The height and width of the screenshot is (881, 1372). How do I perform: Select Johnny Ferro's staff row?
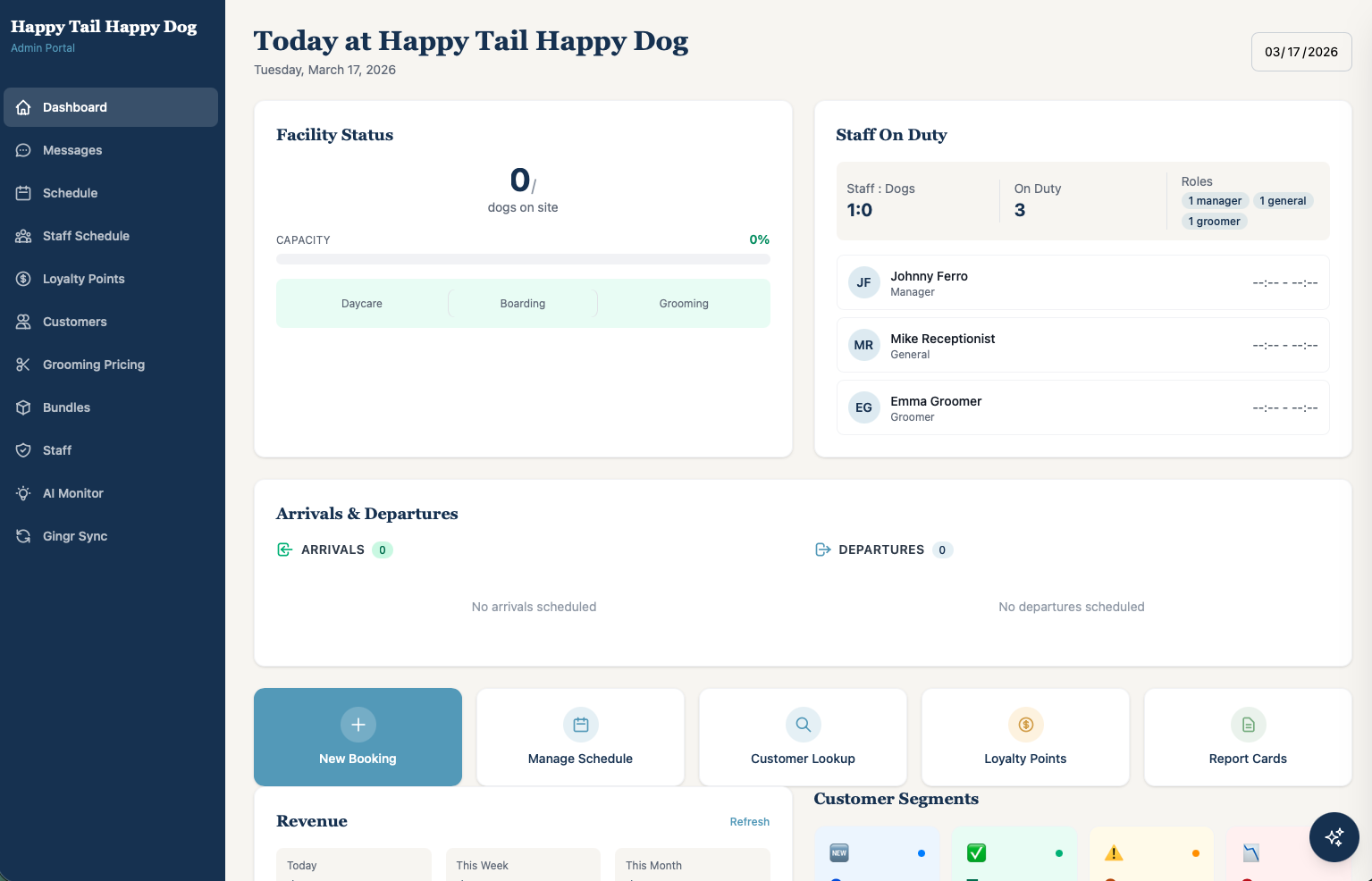pyautogui.click(x=1082, y=282)
